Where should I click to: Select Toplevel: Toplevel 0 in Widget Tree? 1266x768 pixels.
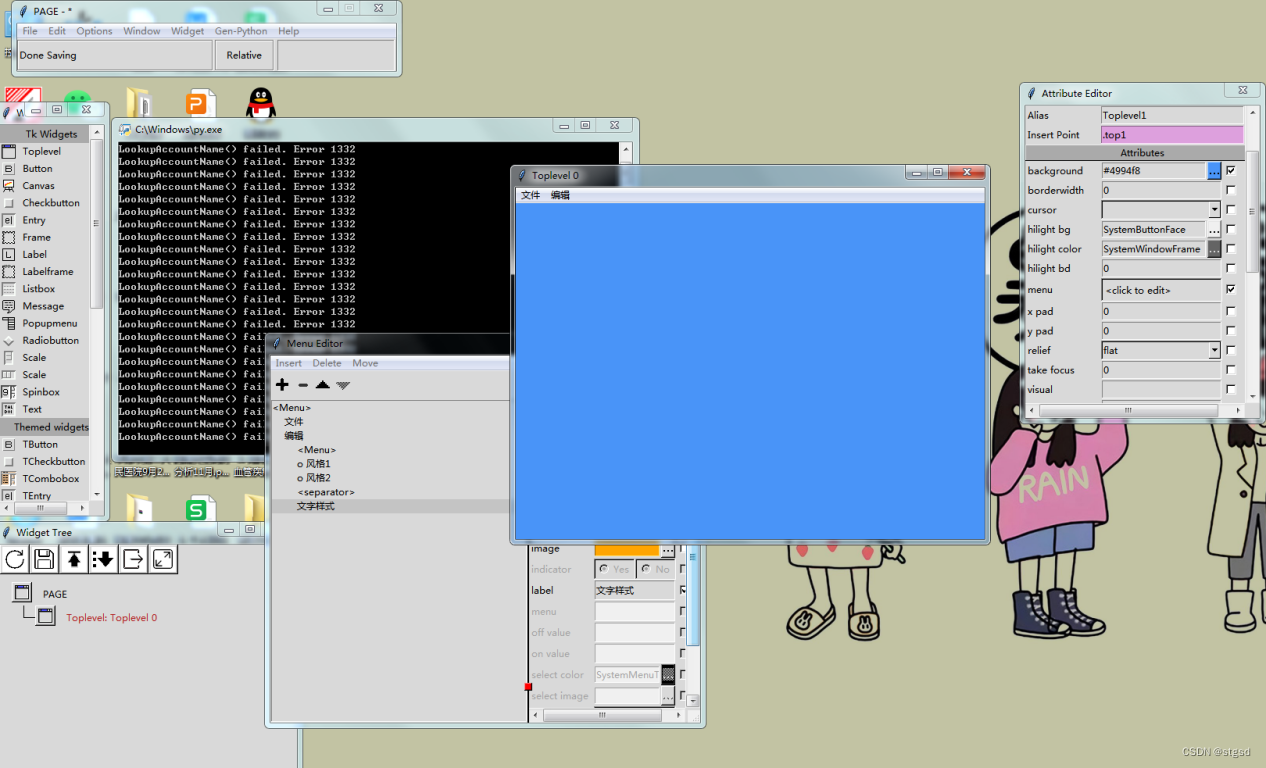click(111, 618)
